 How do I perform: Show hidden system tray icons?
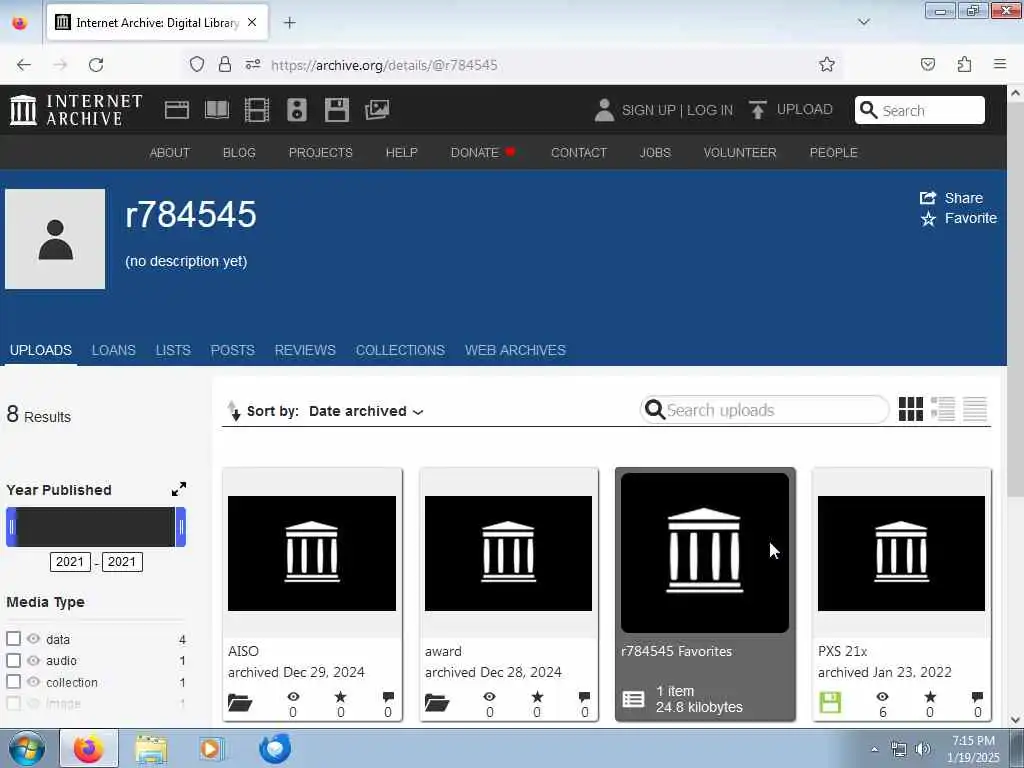874,749
